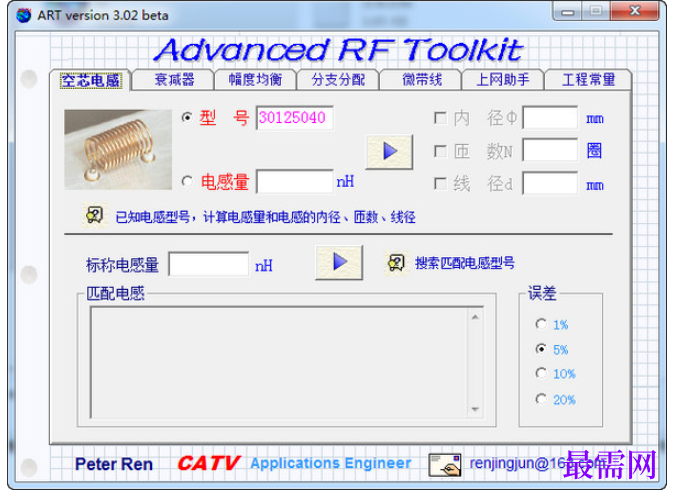The image size is (675, 496).
Task: Click the 电感量 nH input field
Action: [x=295, y=181]
